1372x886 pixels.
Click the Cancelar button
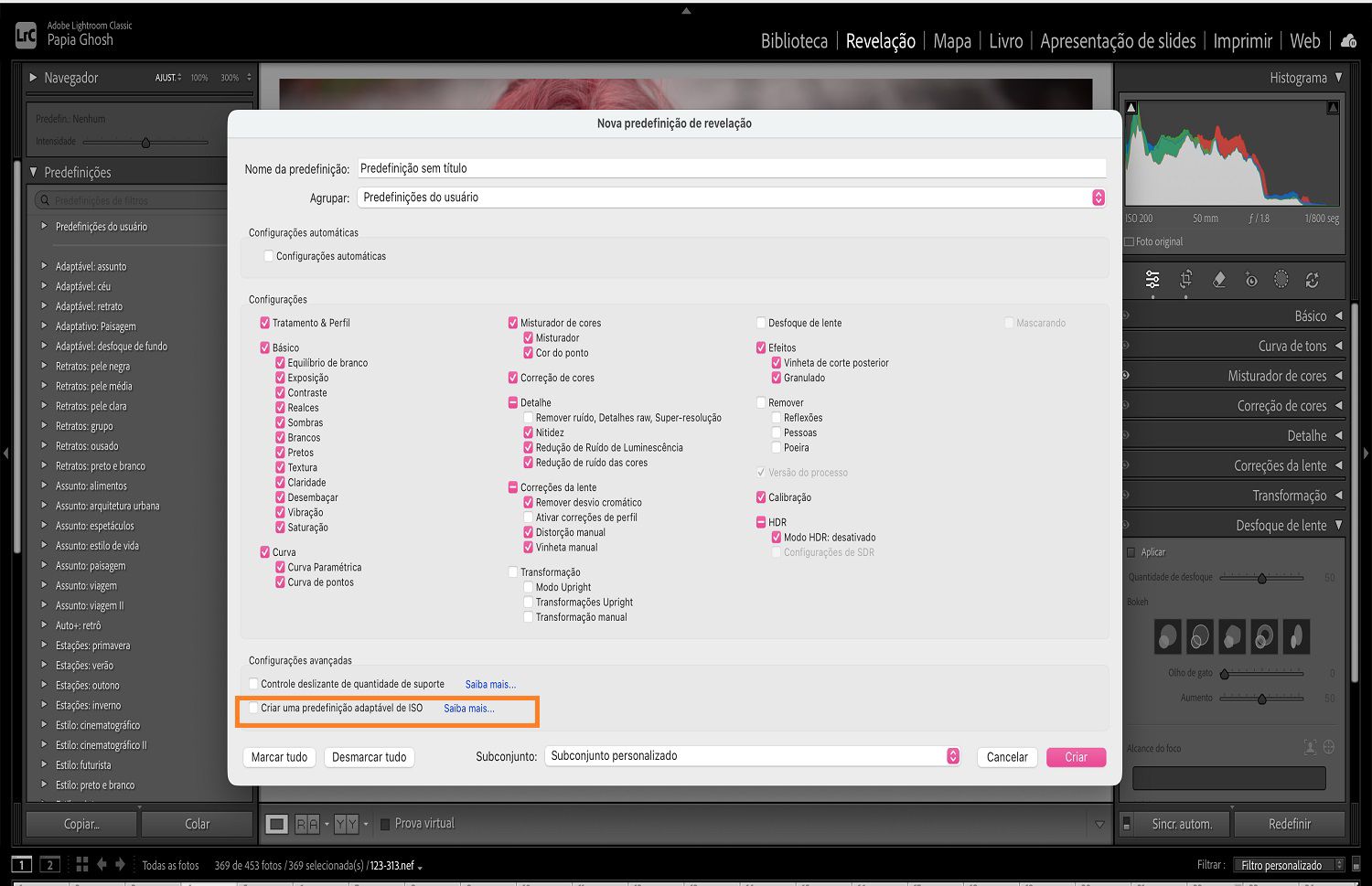click(x=1007, y=757)
